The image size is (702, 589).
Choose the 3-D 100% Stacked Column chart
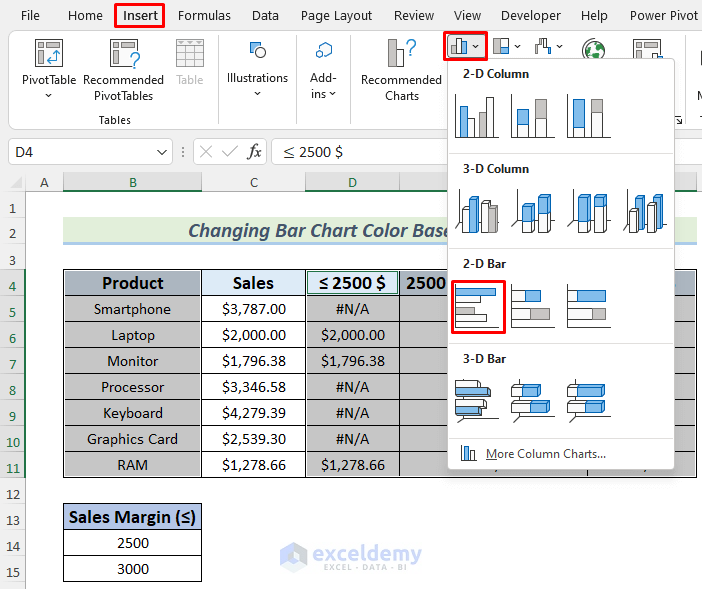point(588,211)
